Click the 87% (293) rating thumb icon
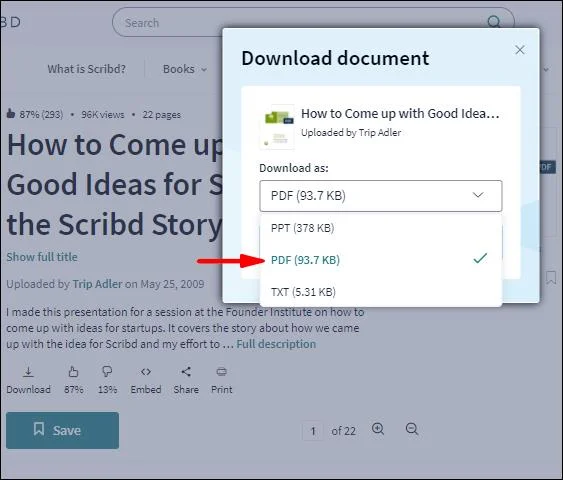Viewport: 563px width, 480px height. 11,114
